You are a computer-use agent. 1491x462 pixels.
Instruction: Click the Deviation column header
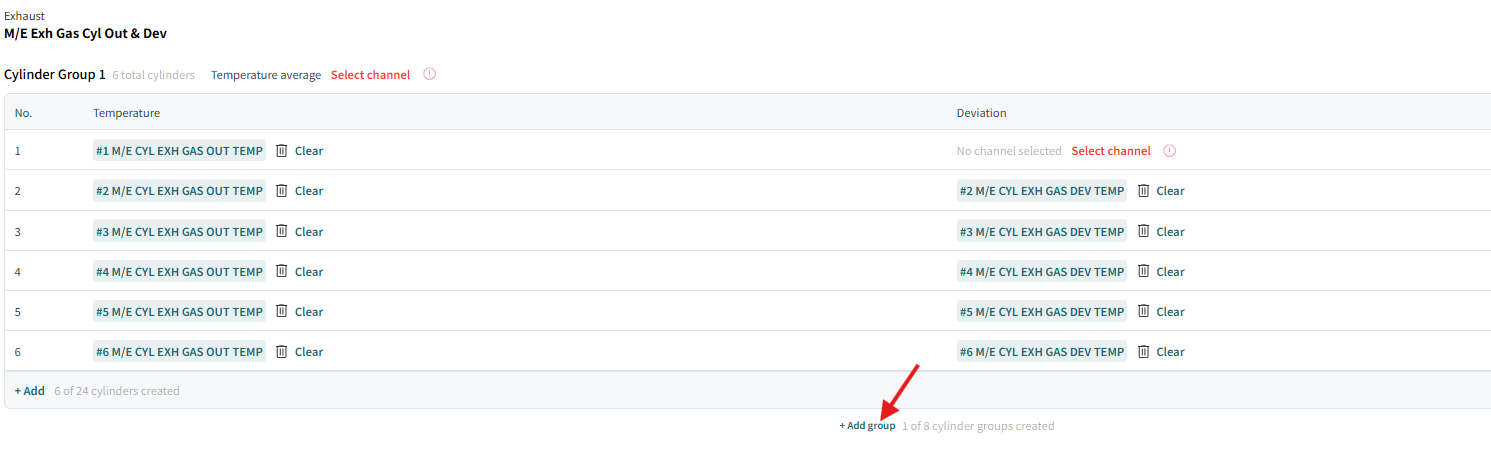pos(982,113)
